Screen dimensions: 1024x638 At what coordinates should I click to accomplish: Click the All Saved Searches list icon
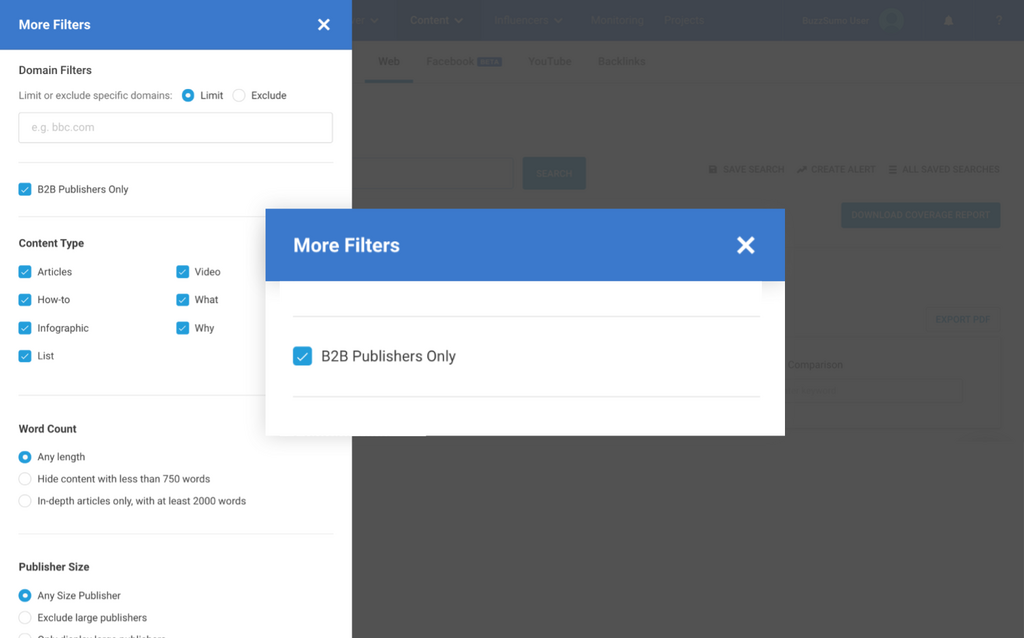pyautogui.click(x=893, y=170)
